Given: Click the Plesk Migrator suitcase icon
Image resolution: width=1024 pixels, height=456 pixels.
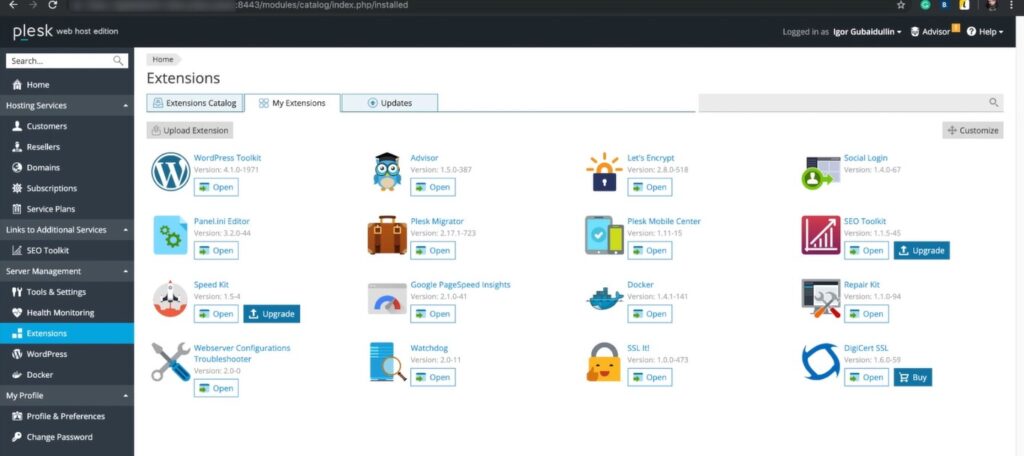Looking at the screenshot, I should (x=387, y=235).
